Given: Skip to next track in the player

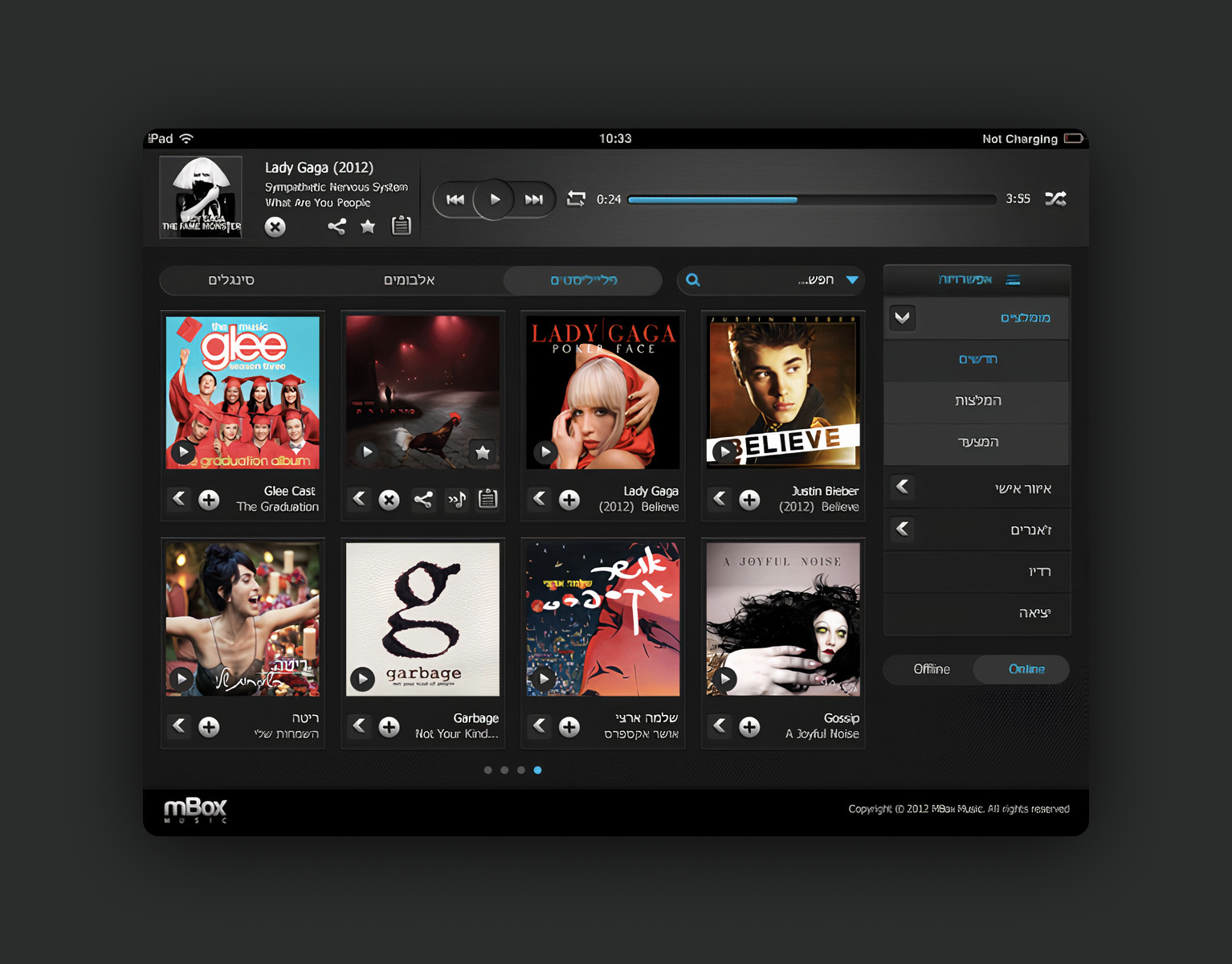Looking at the screenshot, I should pos(534,199).
